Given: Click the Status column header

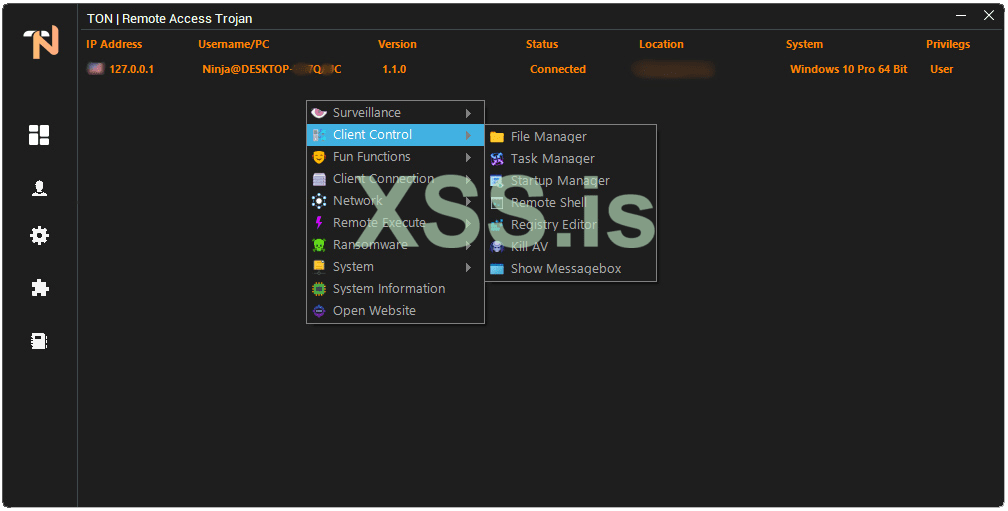Looking at the screenshot, I should point(542,44).
